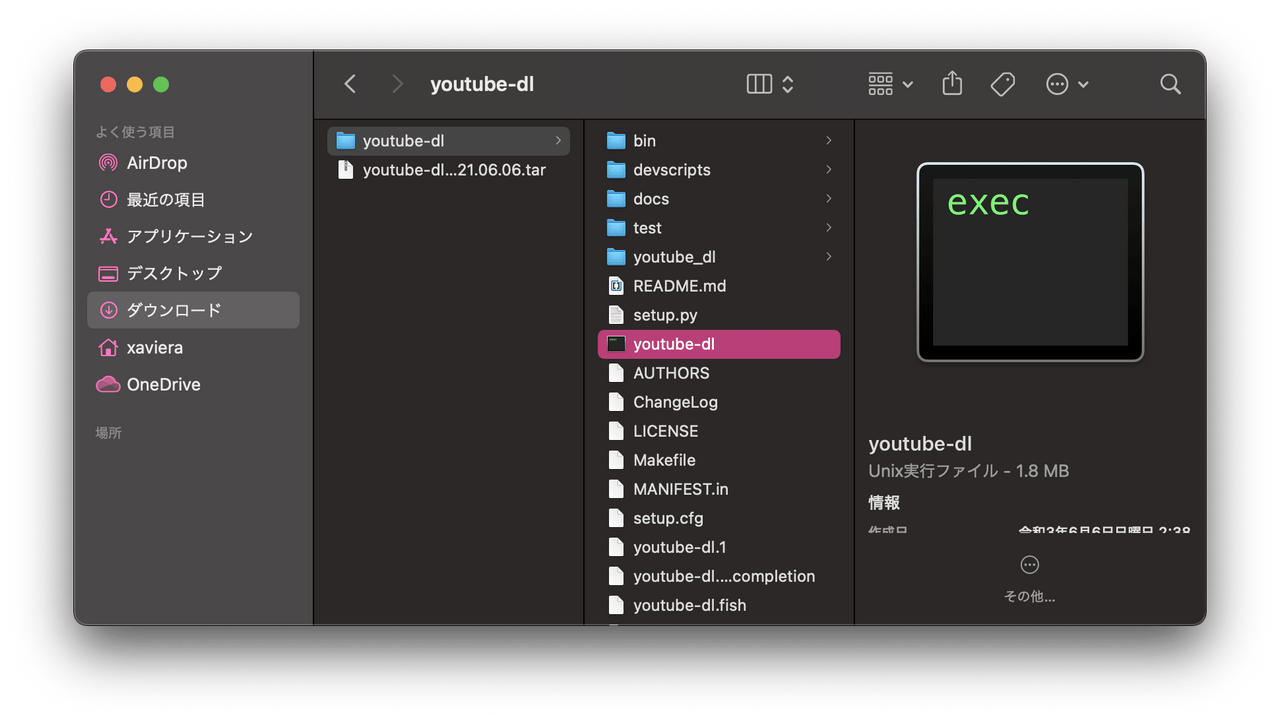
Task: Select the youtube-dl.1 file
Action: [x=719, y=547]
